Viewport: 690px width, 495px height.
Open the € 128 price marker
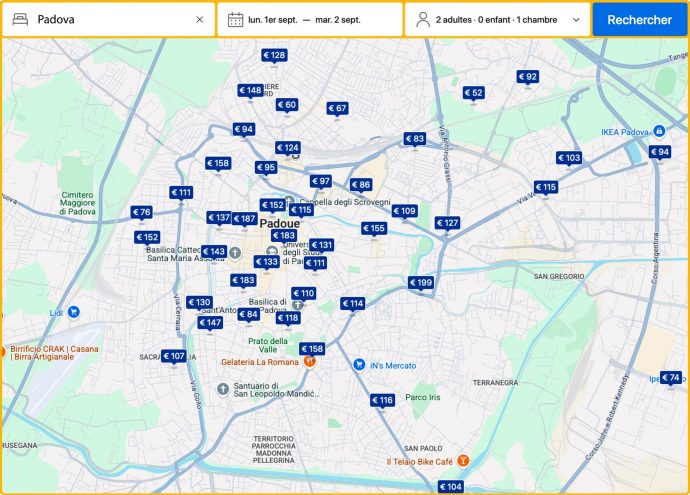click(274, 56)
